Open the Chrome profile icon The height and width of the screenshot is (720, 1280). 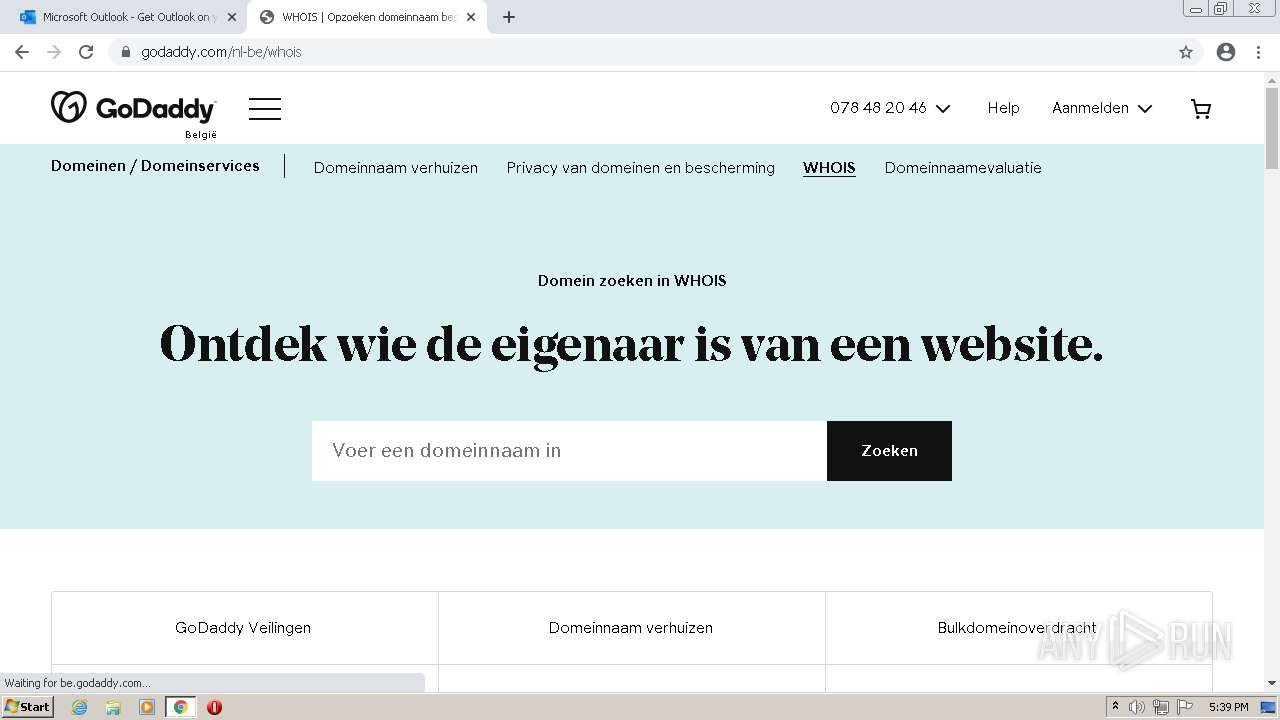(1226, 52)
